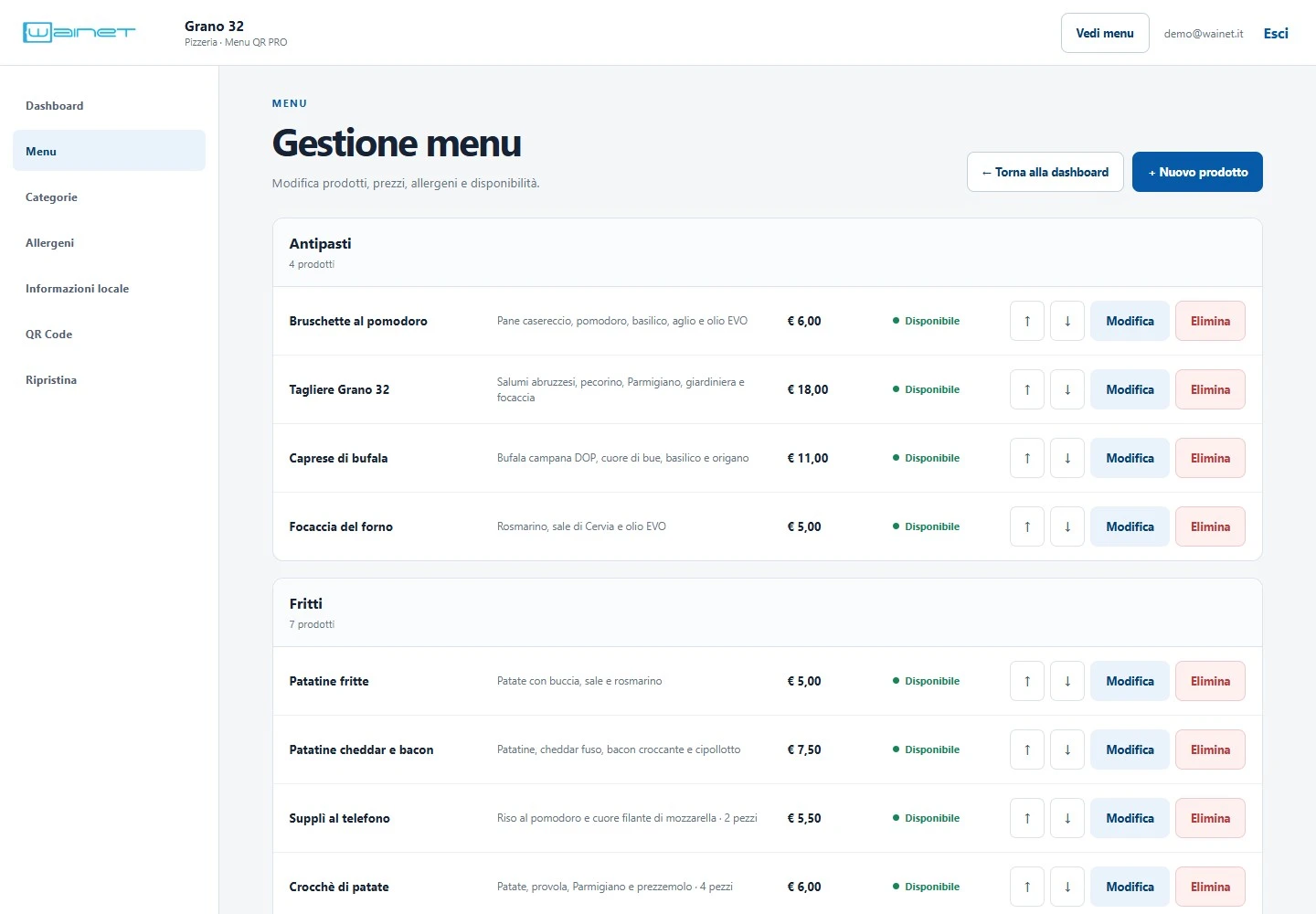Delete Patatine fritte product

[1210, 681]
